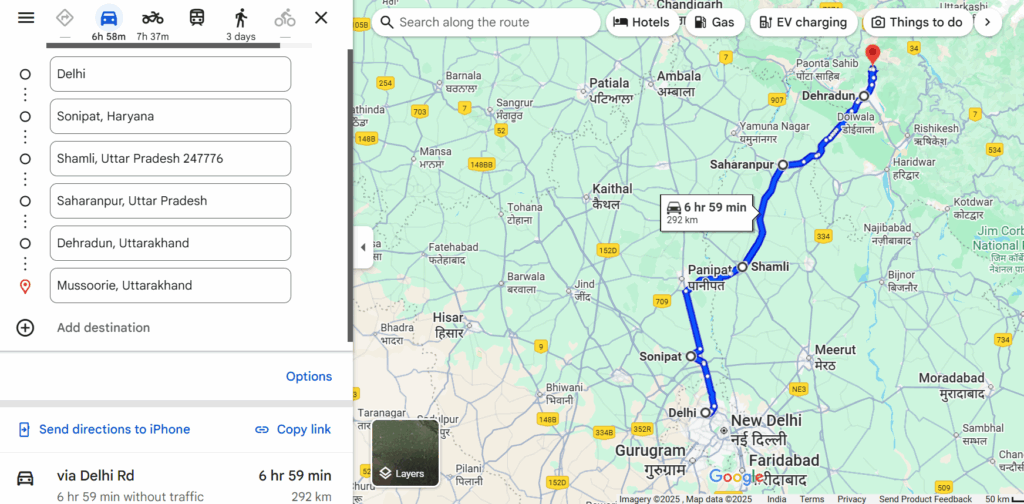This screenshot has height=504, width=1024.
Task: Click the circle handle beside Sonipat
Action: (x=25, y=117)
